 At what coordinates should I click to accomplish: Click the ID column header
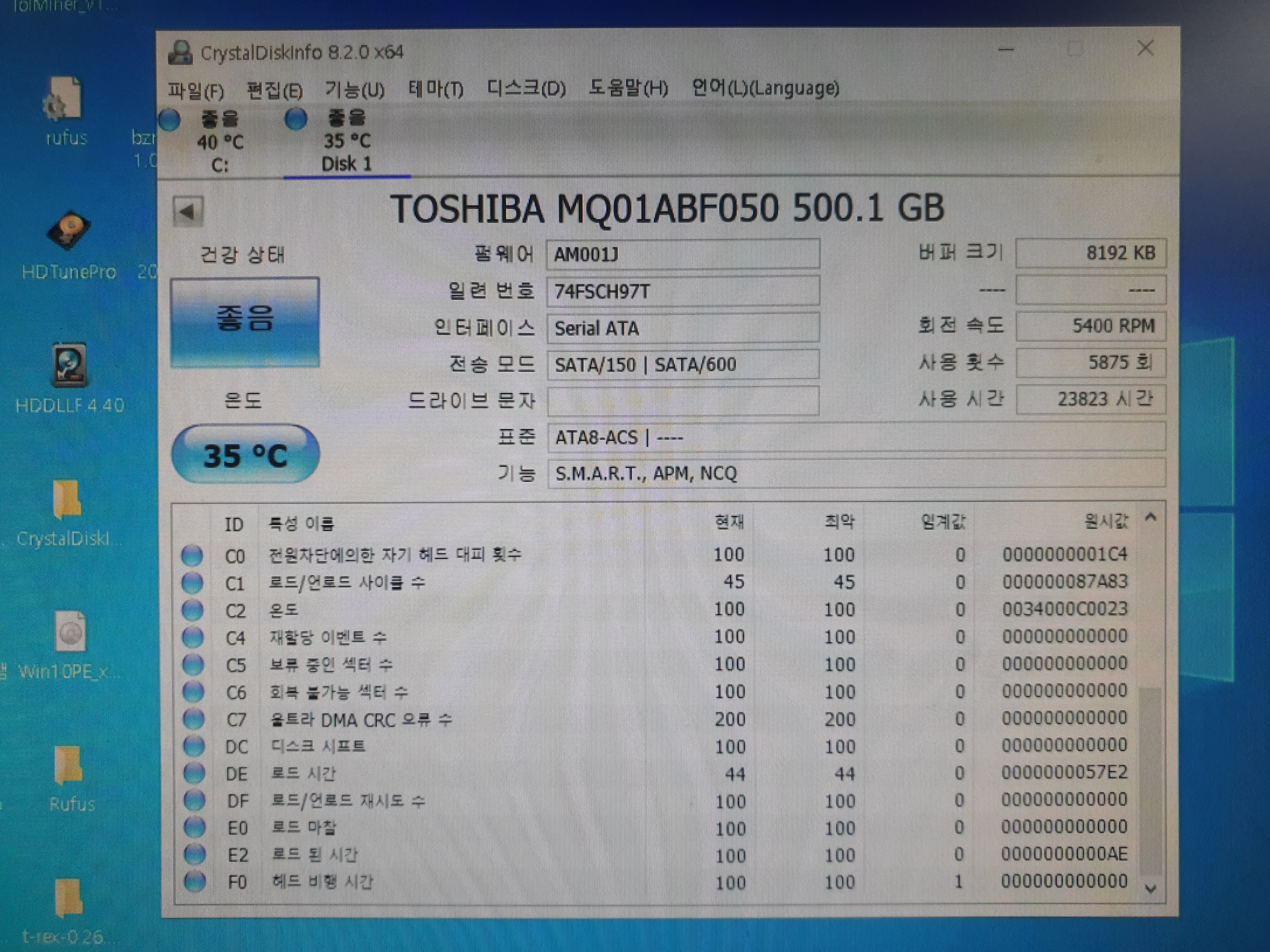pyautogui.click(x=234, y=524)
